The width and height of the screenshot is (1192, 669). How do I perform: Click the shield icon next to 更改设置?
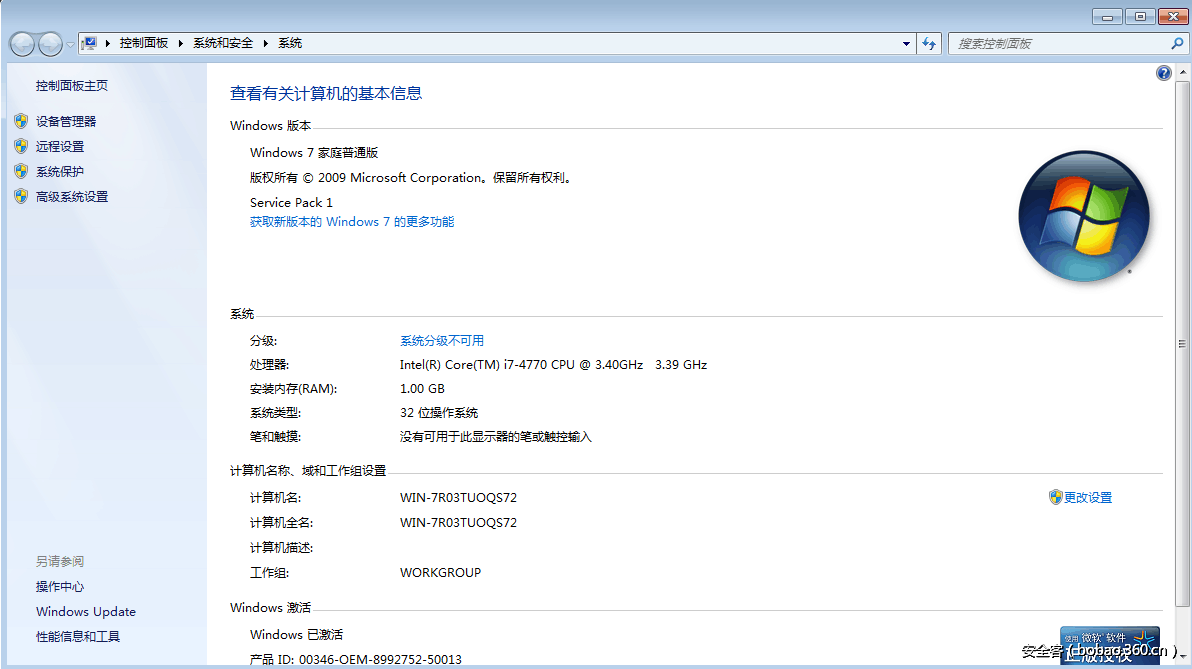pyautogui.click(x=1055, y=497)
